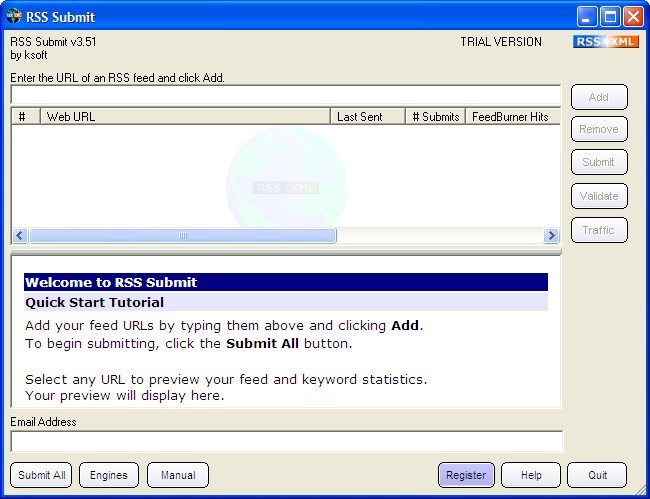The image size is (650, 499).
Task: Click the Quick Start Tutorial heading
Action: [95, 302]
